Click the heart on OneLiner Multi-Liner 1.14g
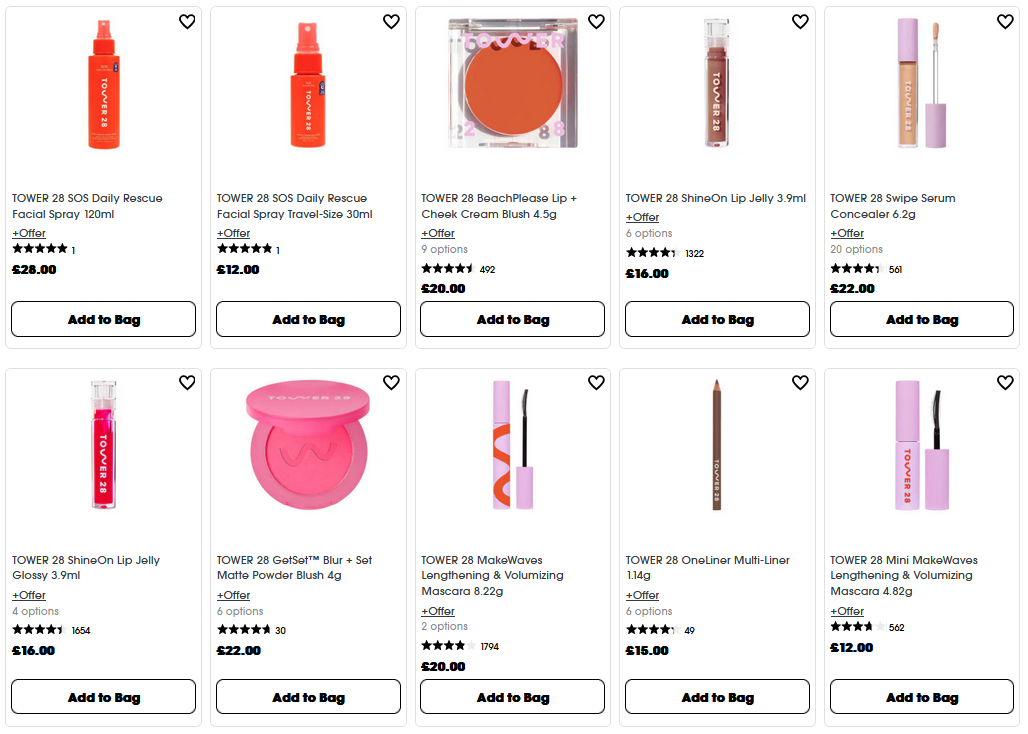The height and width of the screenshot is (734, 1028). (x=800, y=383)
